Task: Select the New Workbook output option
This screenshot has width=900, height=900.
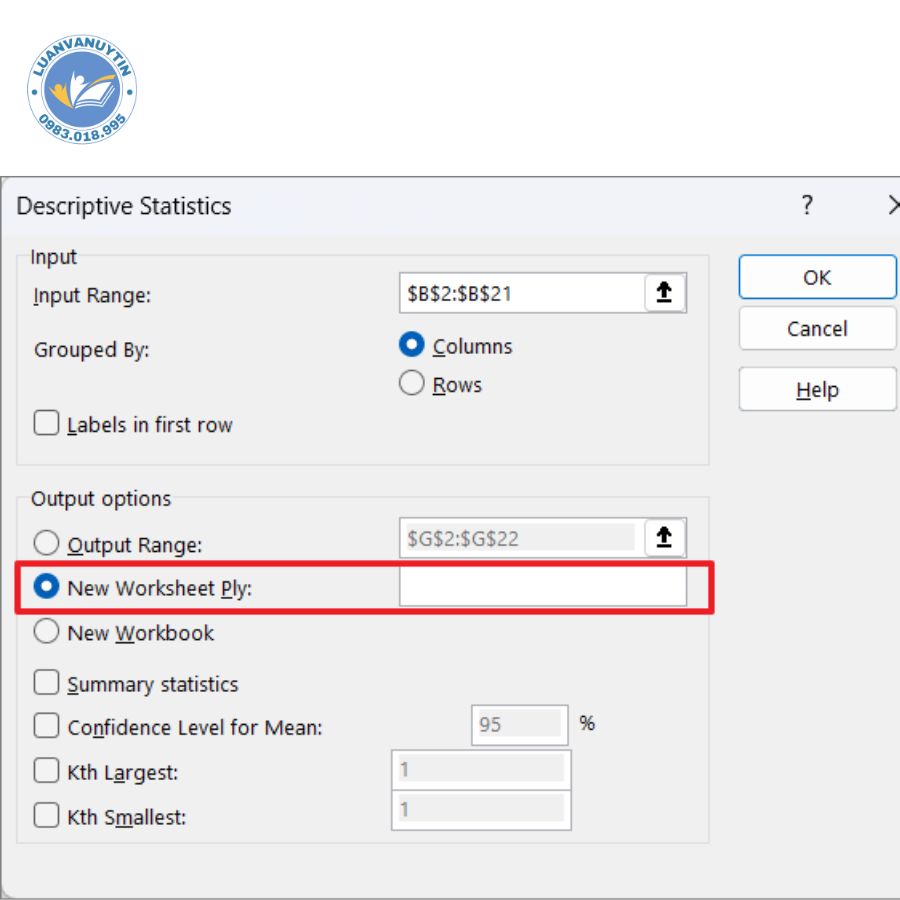Action: 47,632
